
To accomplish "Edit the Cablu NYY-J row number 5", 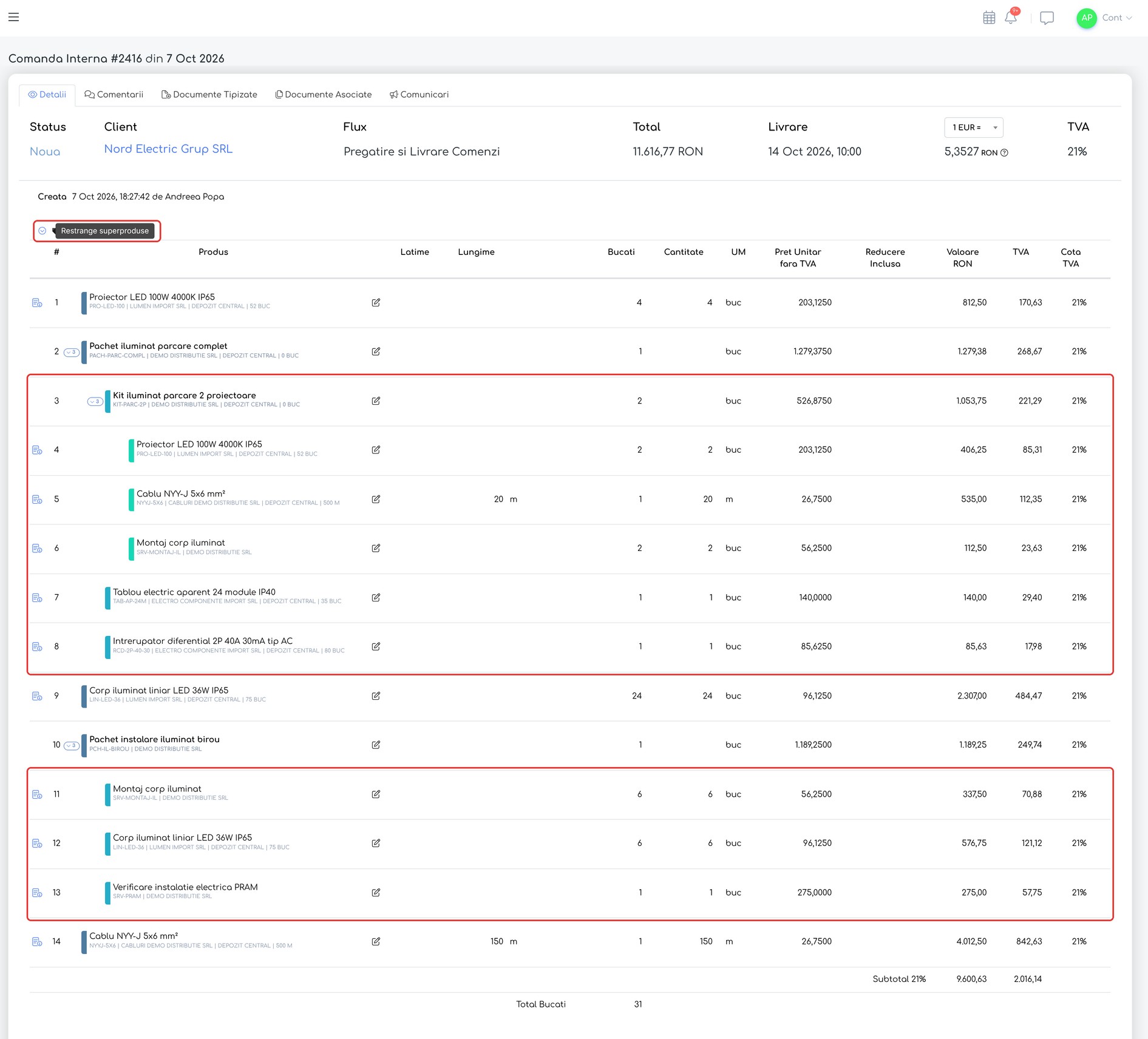I will [x=376, y=499].
